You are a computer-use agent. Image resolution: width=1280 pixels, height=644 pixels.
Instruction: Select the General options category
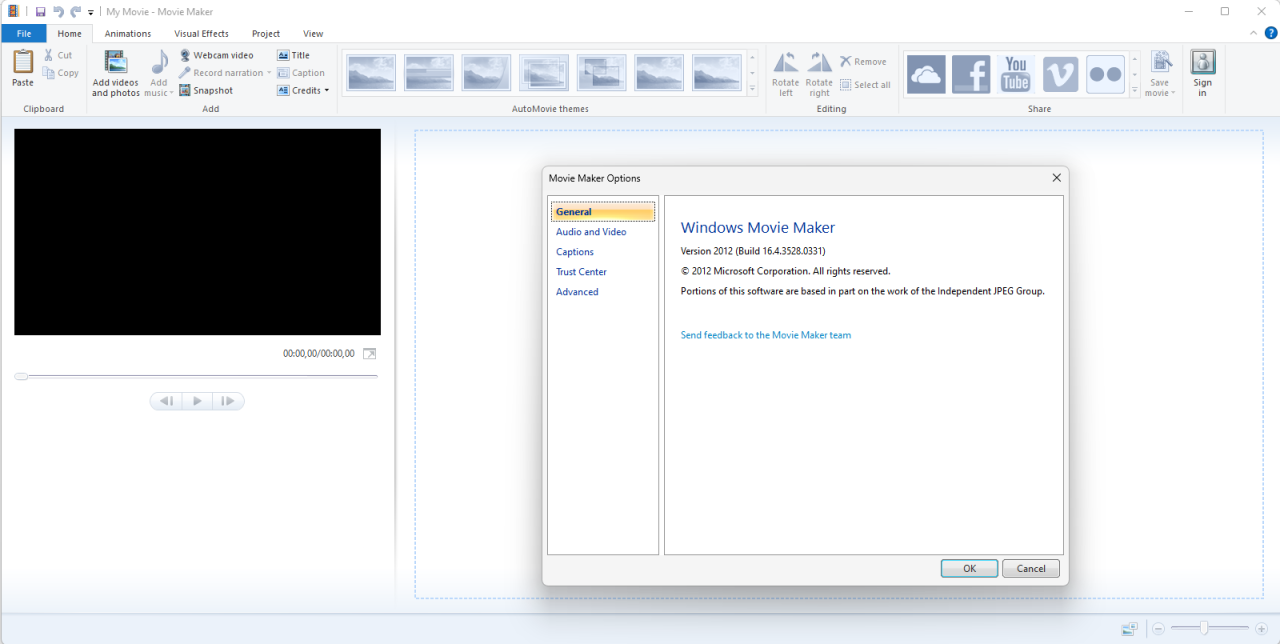(x=574, y=211)
